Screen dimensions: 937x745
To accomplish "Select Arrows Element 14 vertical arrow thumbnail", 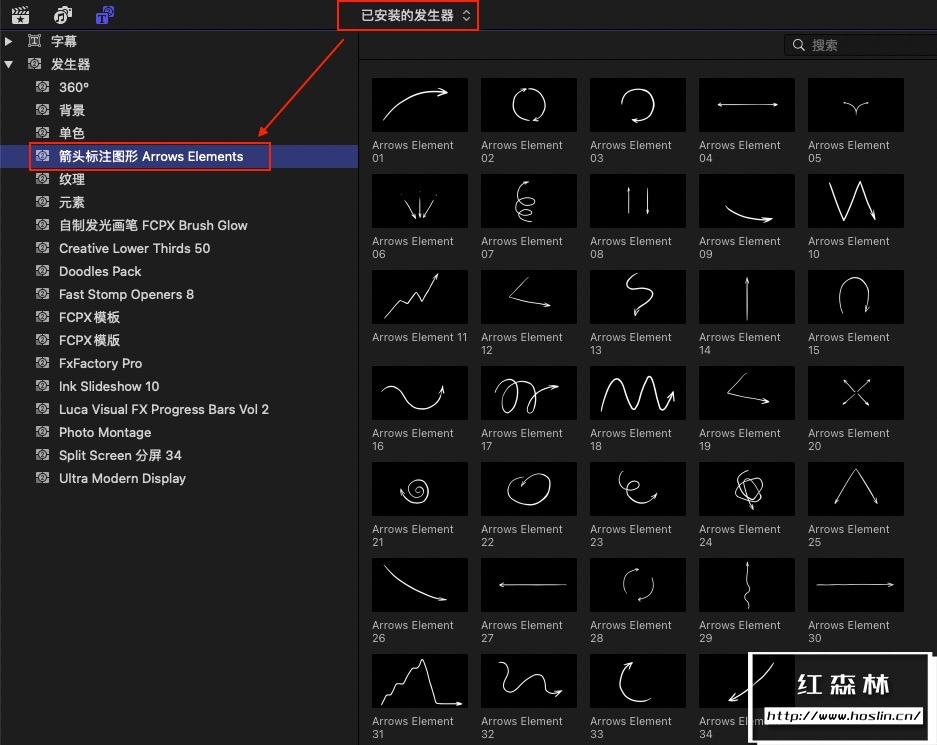I will (x=747, y=297).
